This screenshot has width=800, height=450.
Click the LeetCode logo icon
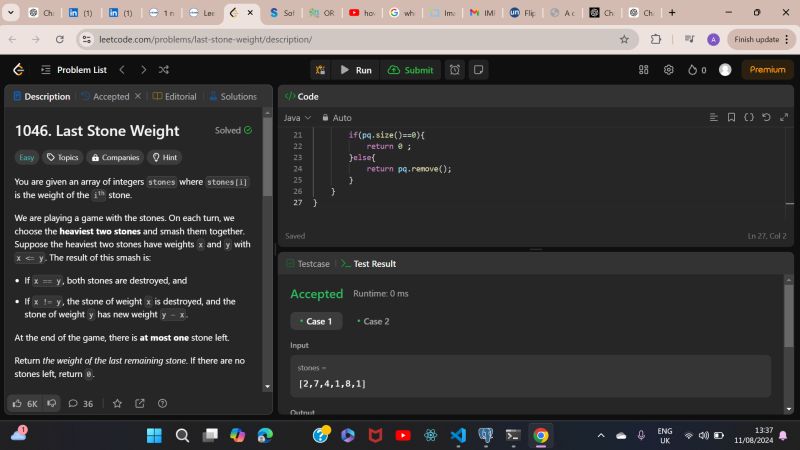coord(19,69)
